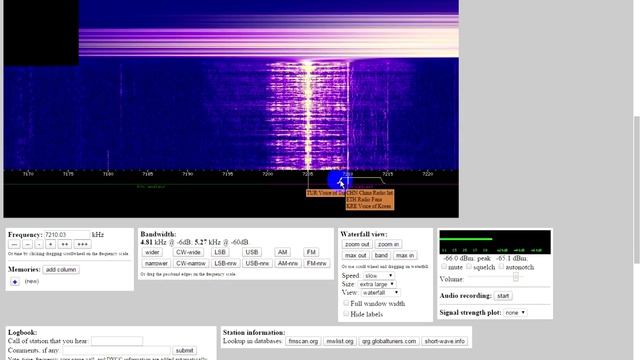Click the Volume slider handle
Image resolution: width=640 pixels, height=360 pixels.
[x=516, y=277]
